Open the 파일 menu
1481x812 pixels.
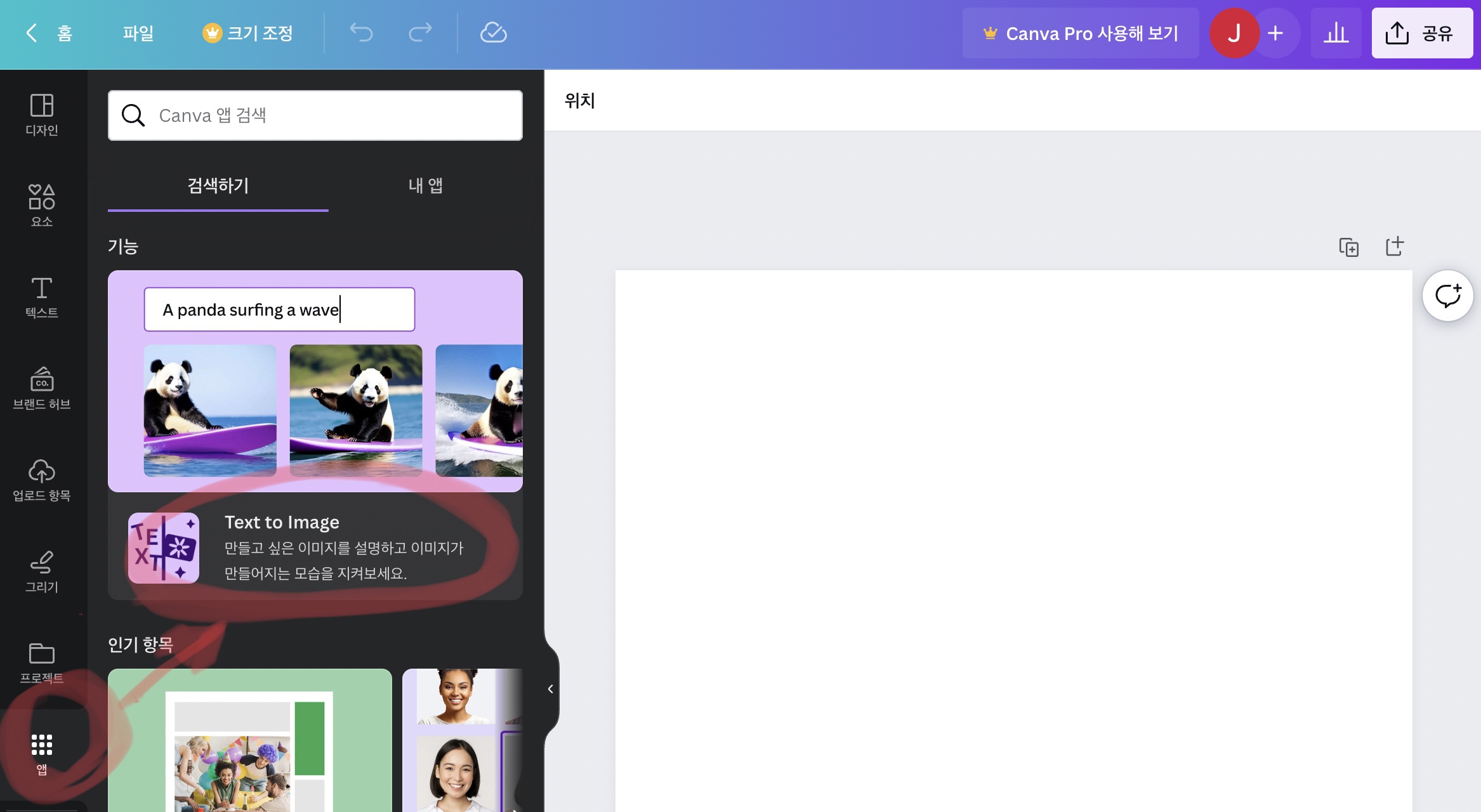(x=138, y=33)
